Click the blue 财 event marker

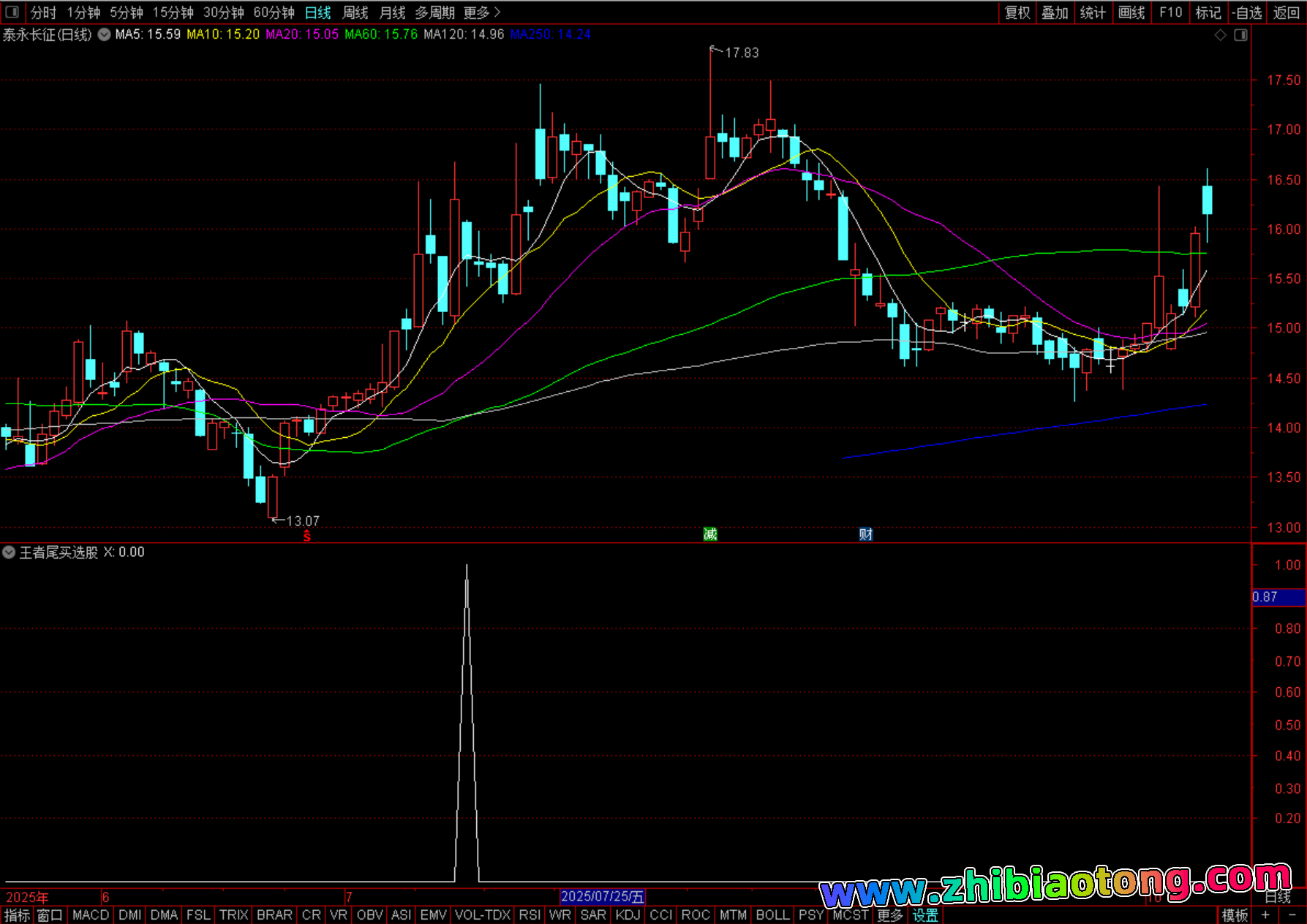(865, 534)
